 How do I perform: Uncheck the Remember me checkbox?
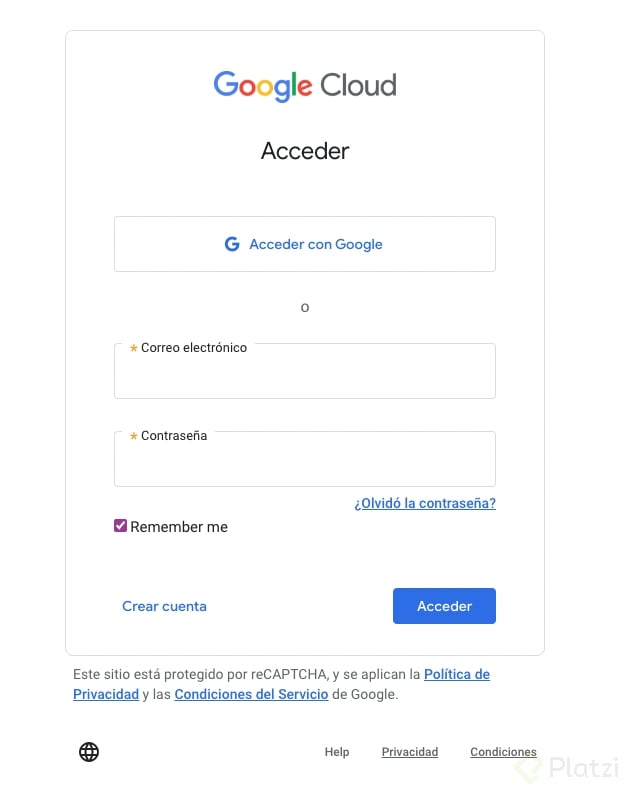(120, 526)
